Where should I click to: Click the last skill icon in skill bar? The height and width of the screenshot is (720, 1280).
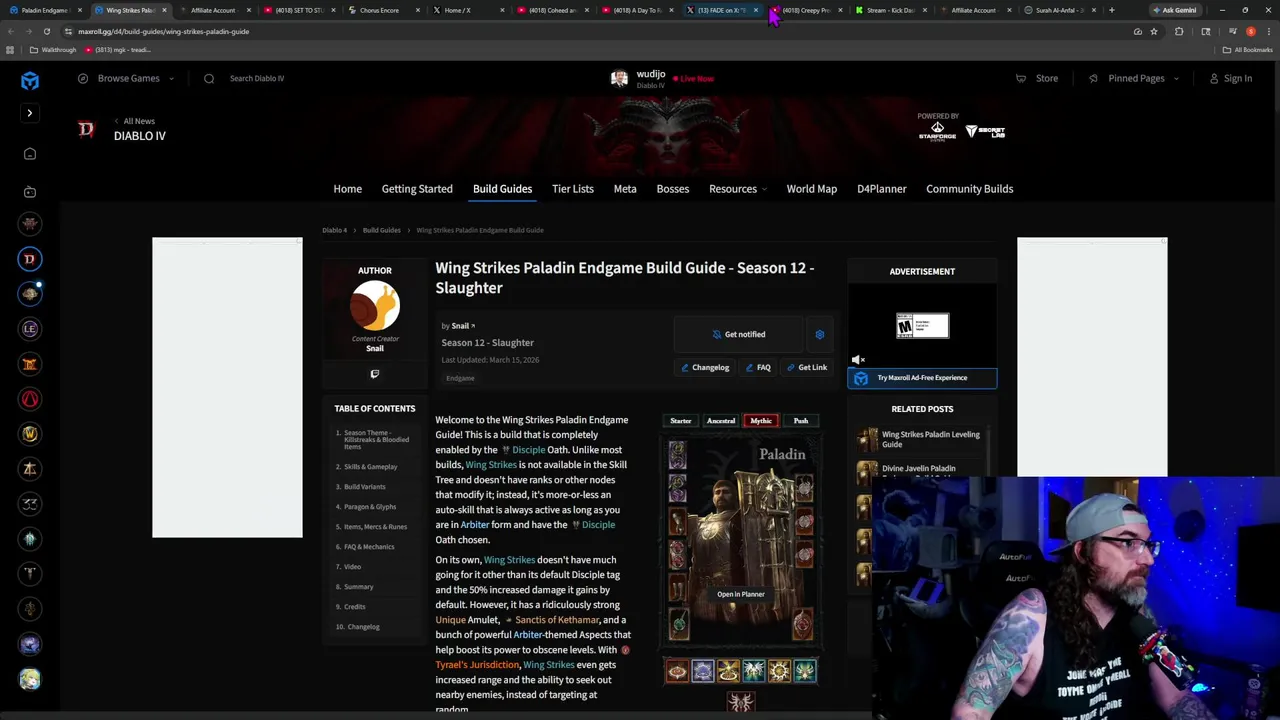pos(805,672)
